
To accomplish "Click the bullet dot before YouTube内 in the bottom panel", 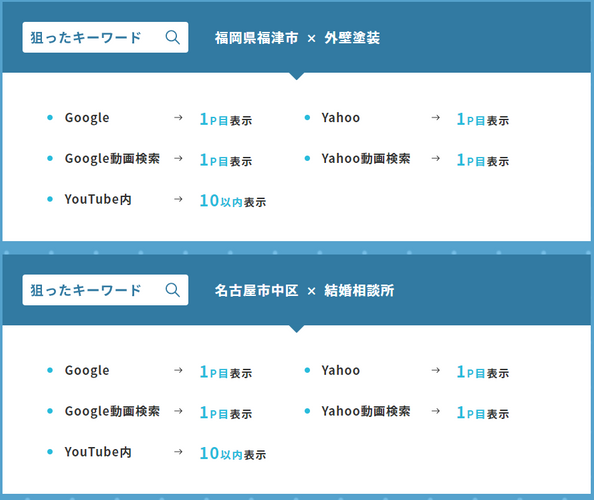I will [x=50, y=452].
